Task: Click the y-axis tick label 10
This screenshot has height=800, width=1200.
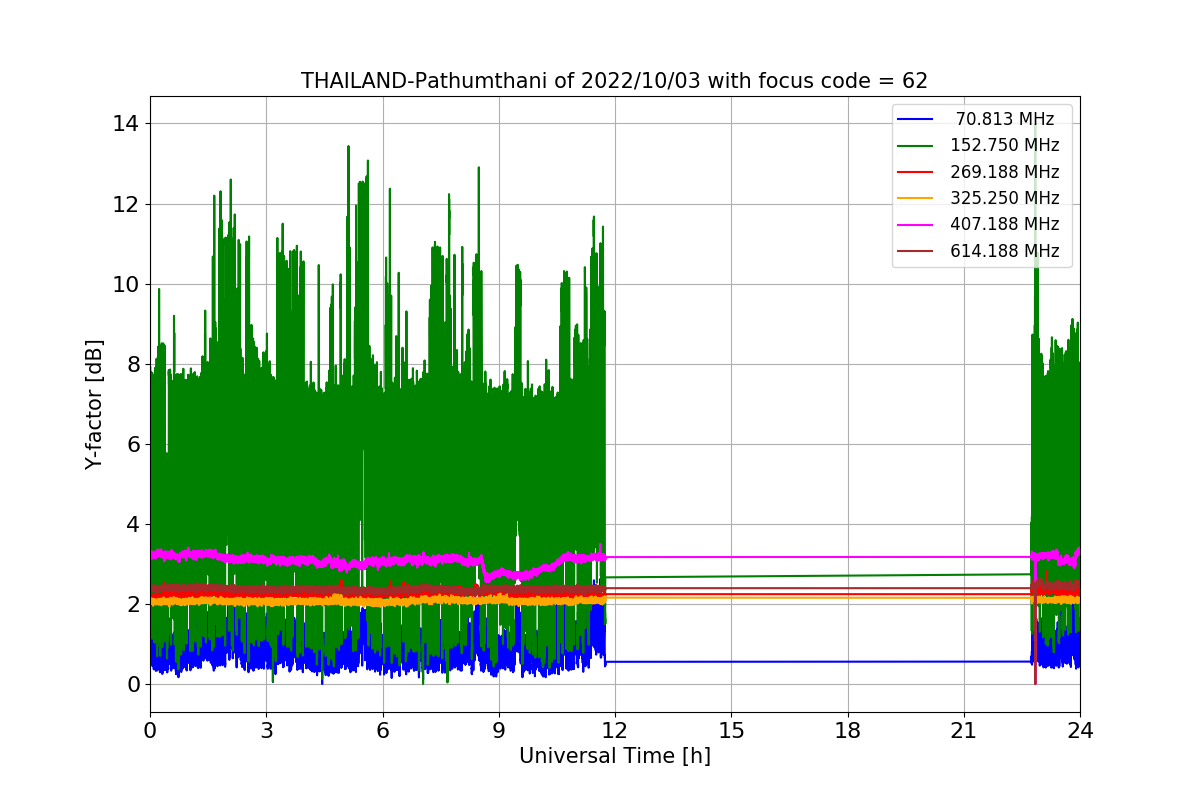Action: pos(128,284)
